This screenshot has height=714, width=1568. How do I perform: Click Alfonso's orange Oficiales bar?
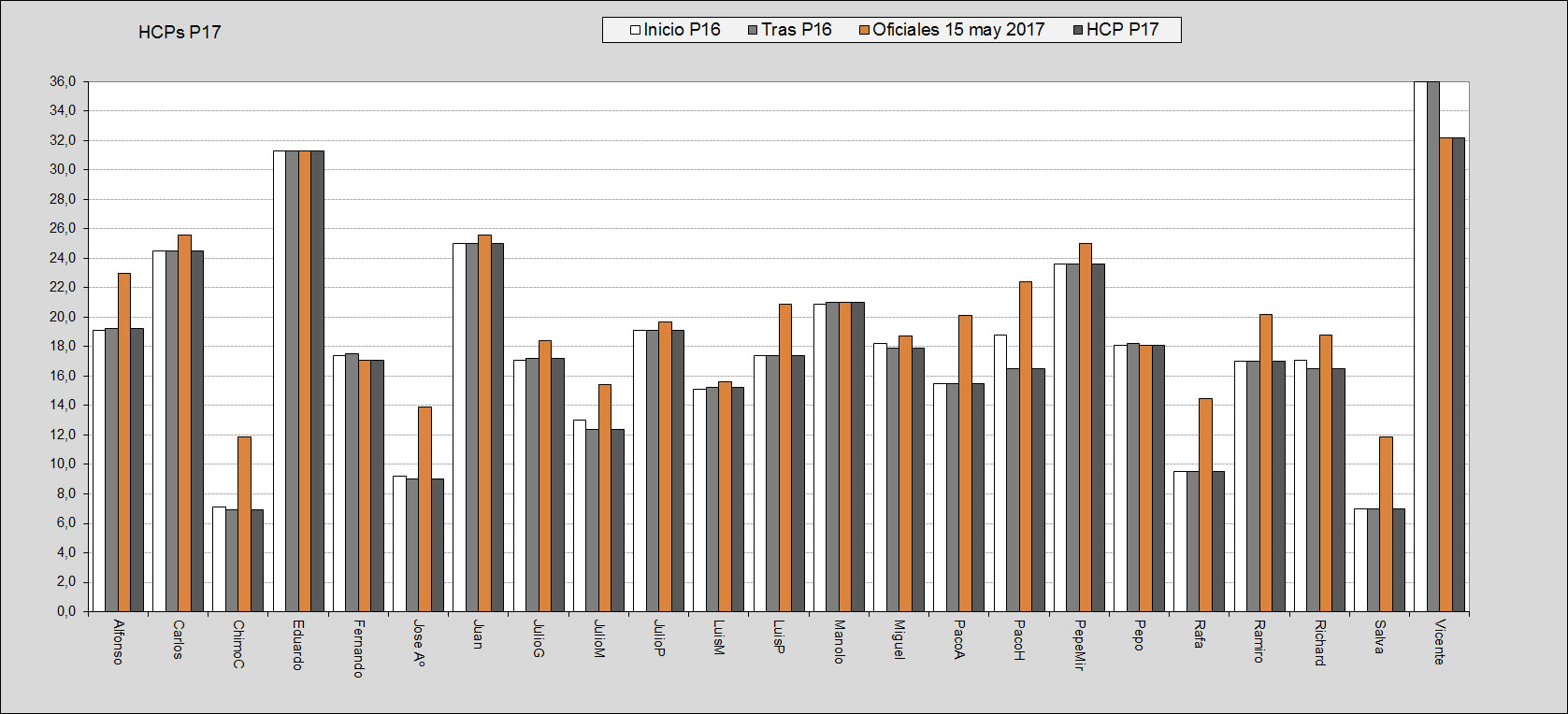pos(124,442)
